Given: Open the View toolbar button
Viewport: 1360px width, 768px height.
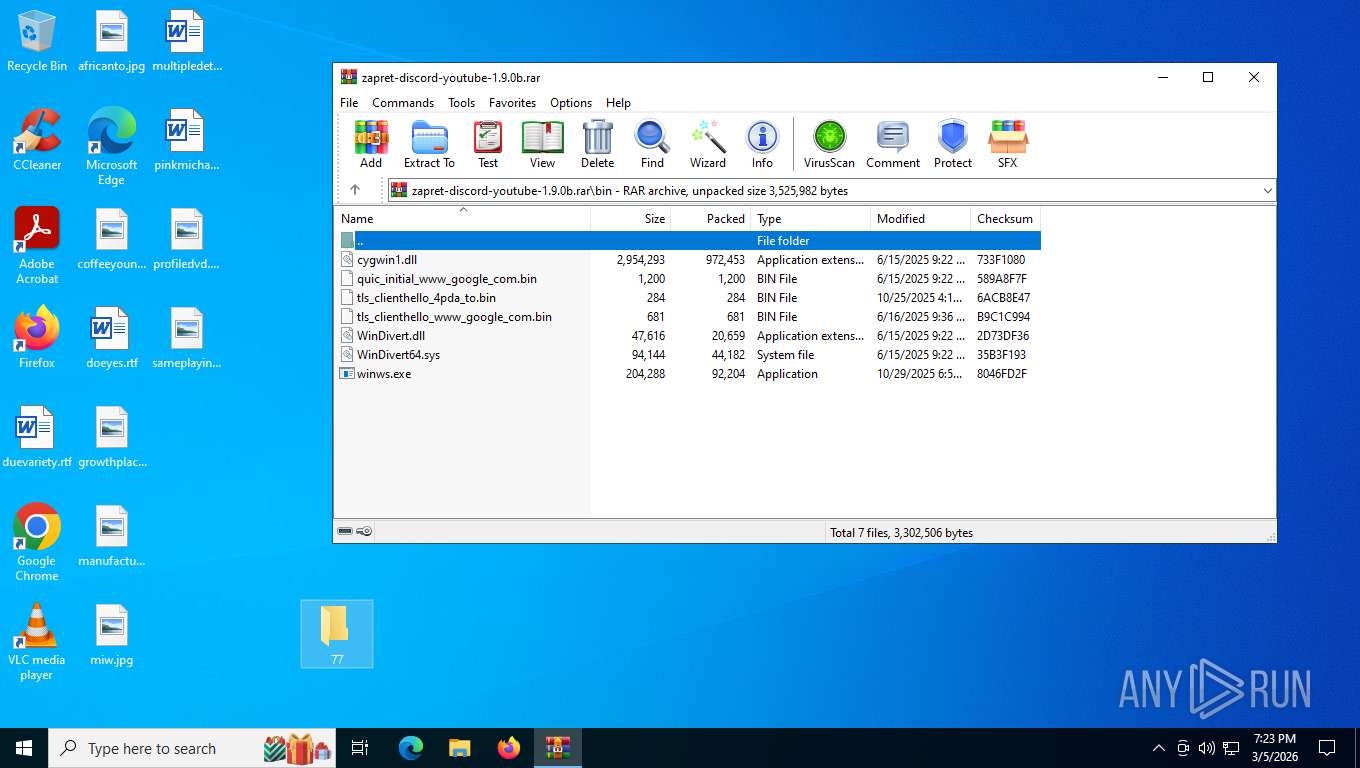Looking at the screenshot, I should click(542, 144).
